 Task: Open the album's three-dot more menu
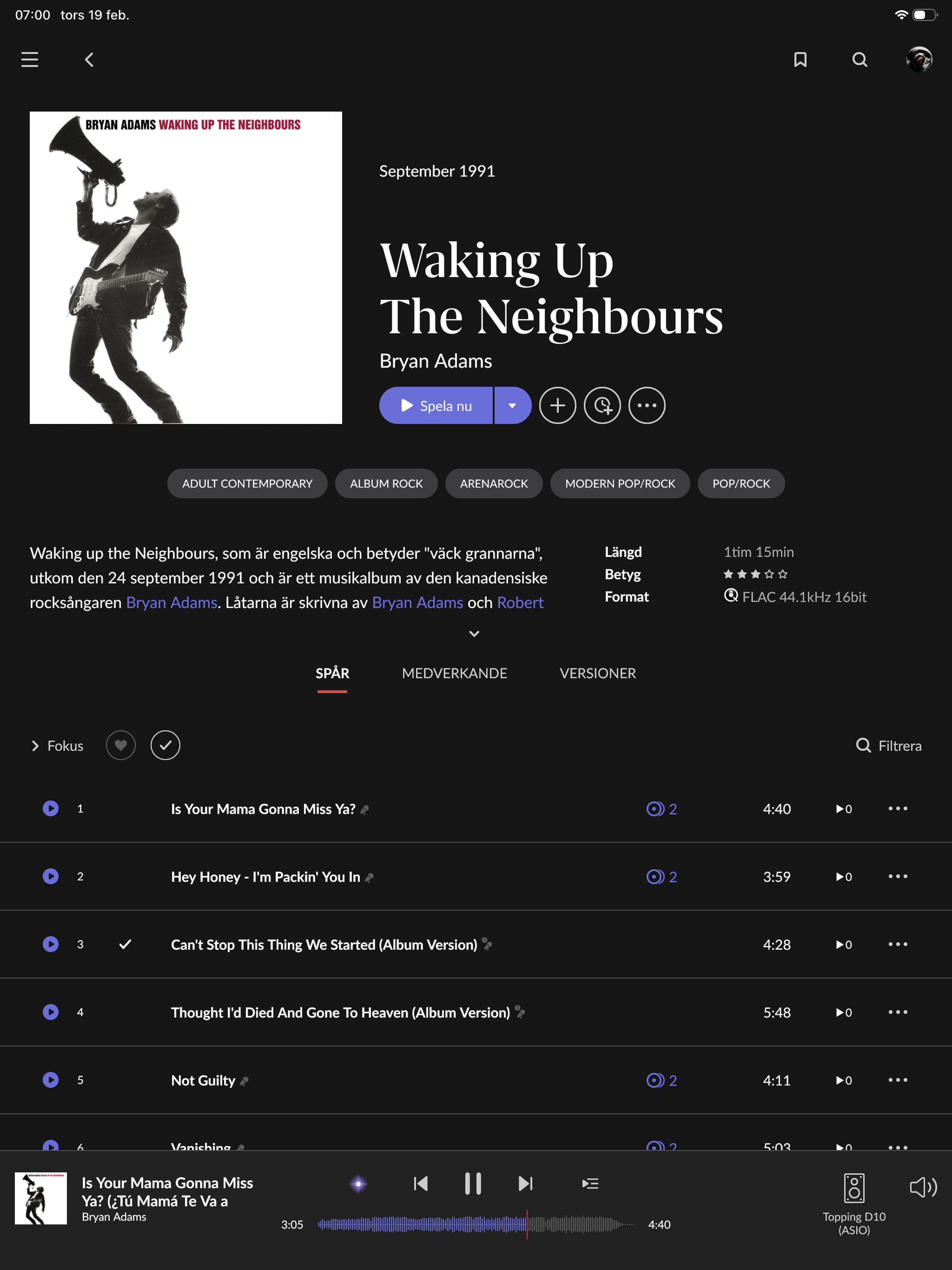click(x=647, y=405)
